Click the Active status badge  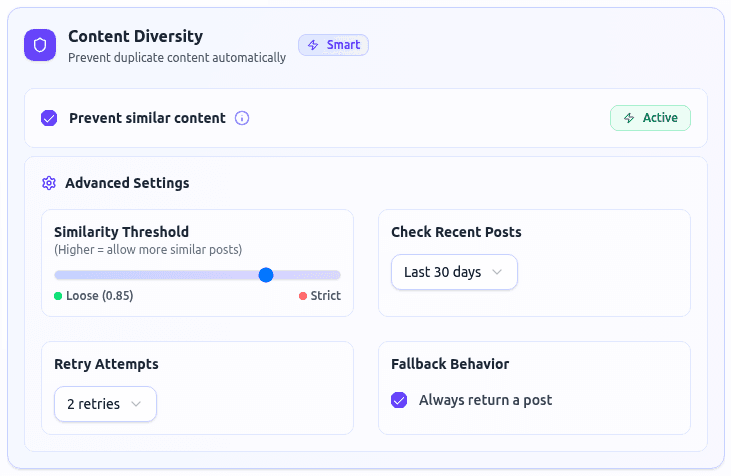click(x=650, y=118)
